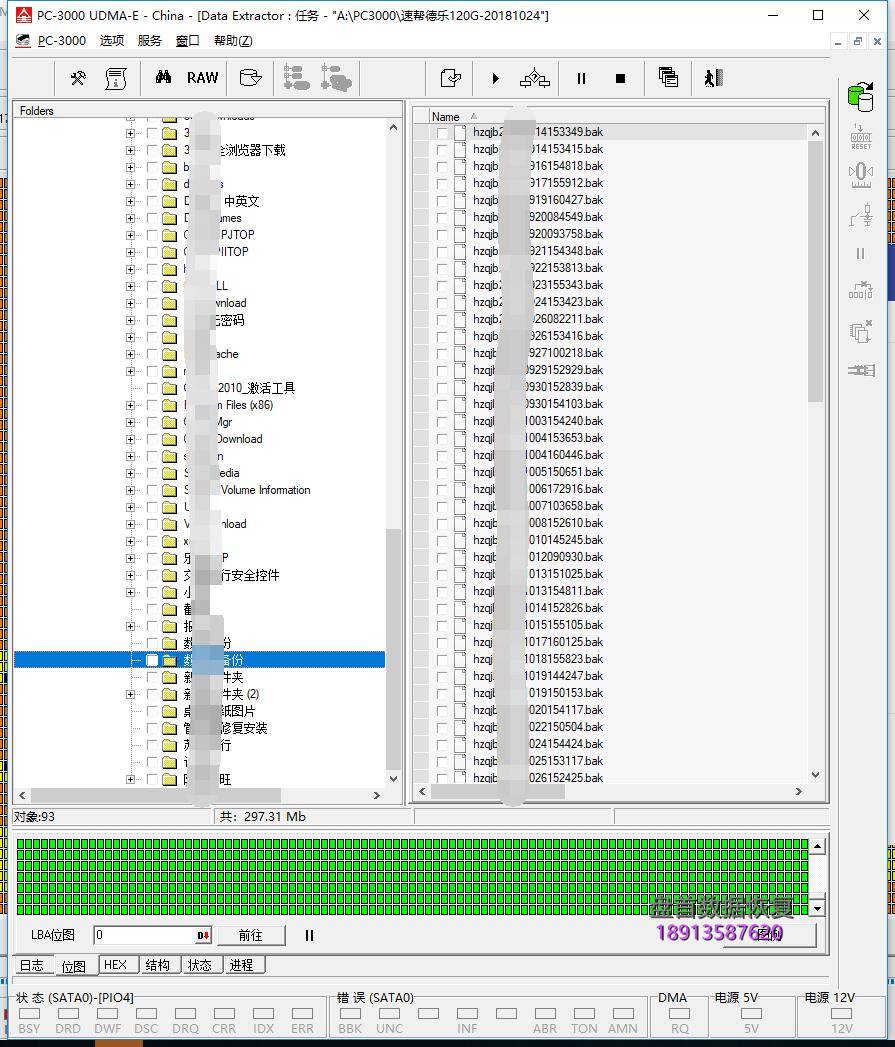Screen dimensions: 895x1047
Task: Expand the Files (x86) folder node
Action: 130,405
